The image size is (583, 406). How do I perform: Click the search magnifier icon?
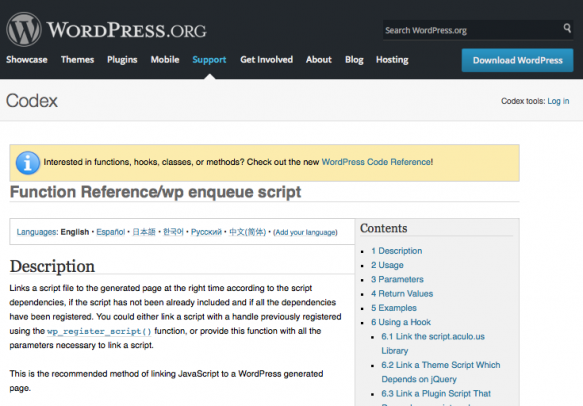567,28
